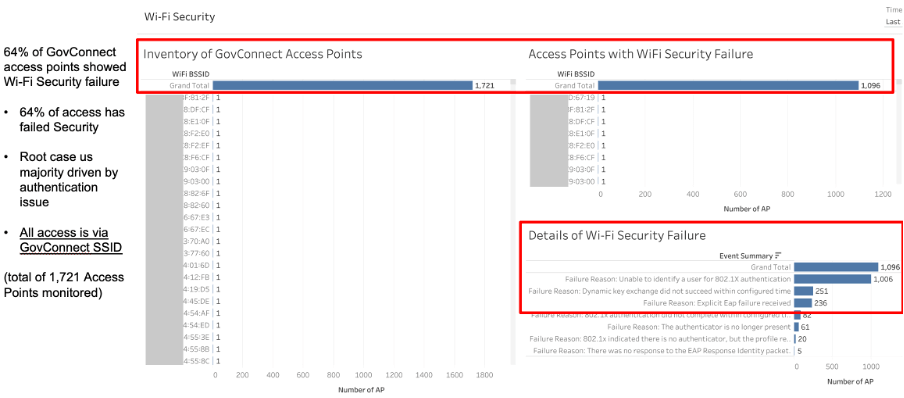Select the 1,096 Grand Total bar under Access Points with WiFi Security Failure
The image size is (904, 398).
point(728,85)
